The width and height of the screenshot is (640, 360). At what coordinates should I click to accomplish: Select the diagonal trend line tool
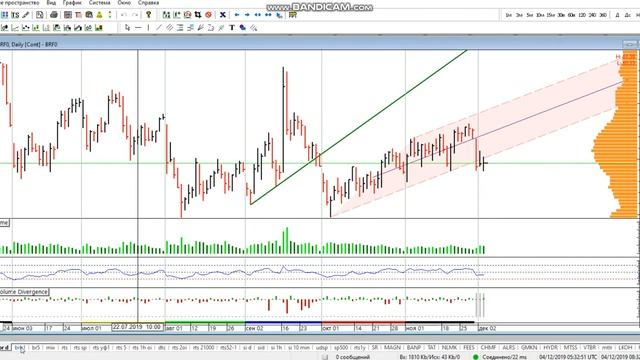click(159, 28)
